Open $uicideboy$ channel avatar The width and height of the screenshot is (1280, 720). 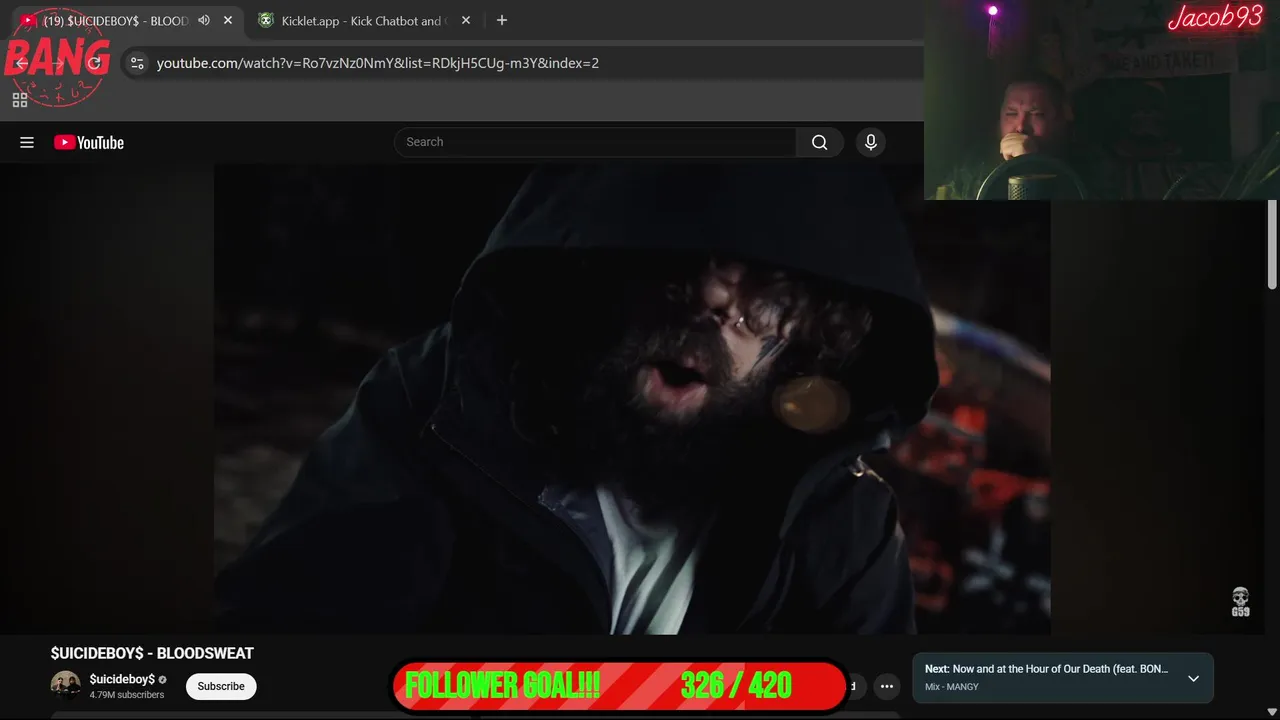coord(66,686)
